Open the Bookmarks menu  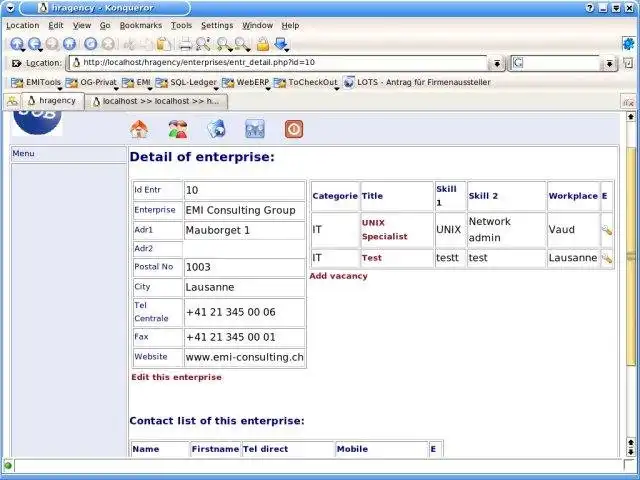coord(141,25)
